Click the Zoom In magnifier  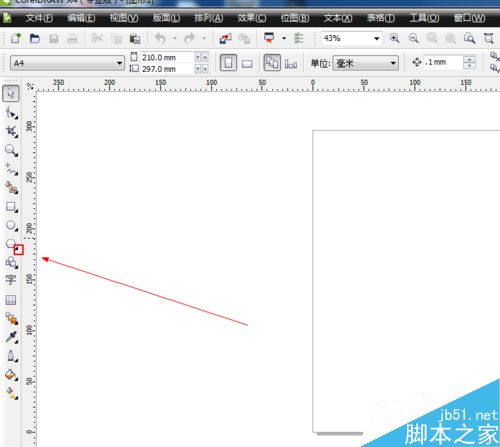[394, 38]
